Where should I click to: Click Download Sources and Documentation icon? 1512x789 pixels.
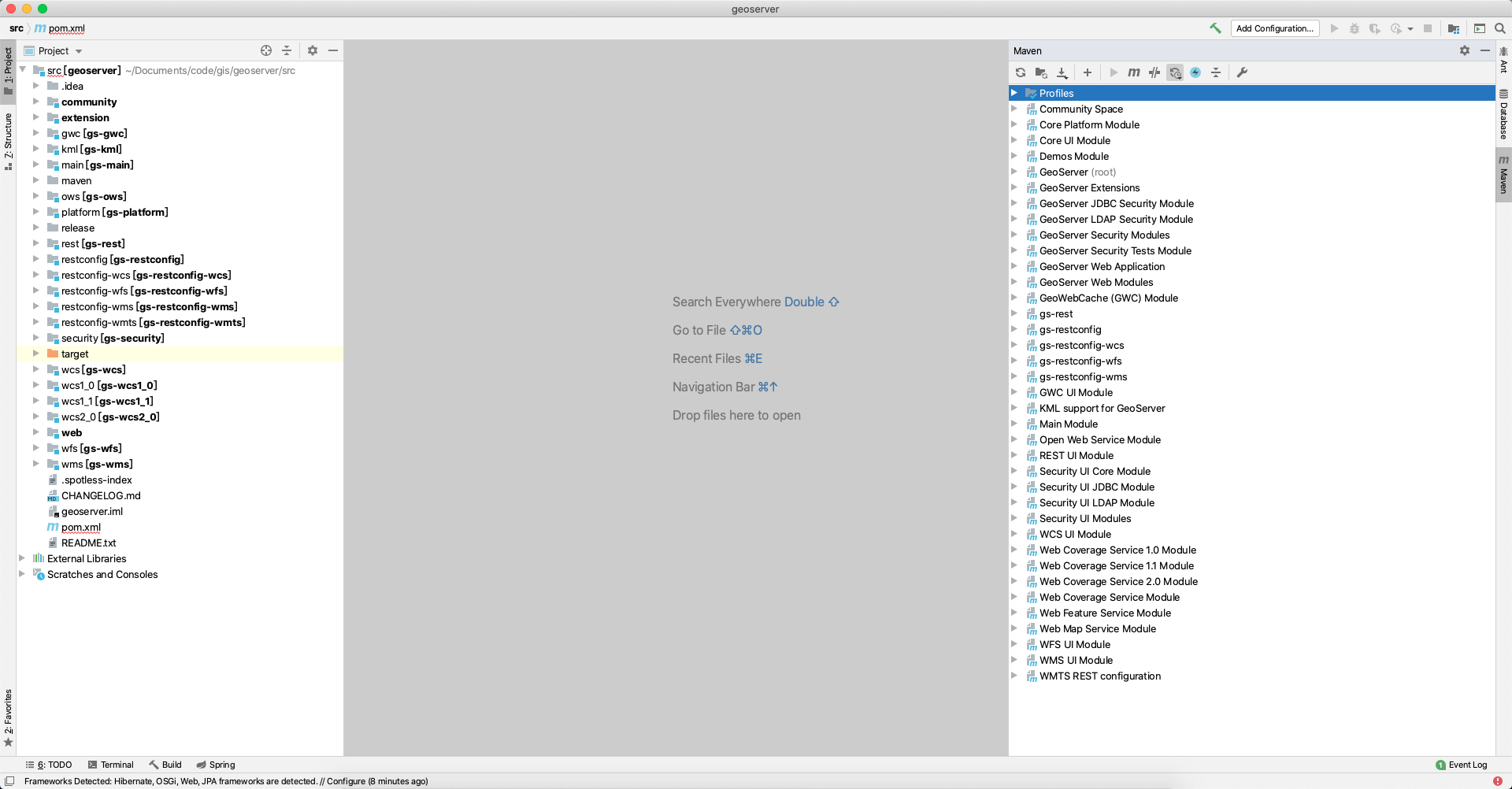click(1062, 72)
